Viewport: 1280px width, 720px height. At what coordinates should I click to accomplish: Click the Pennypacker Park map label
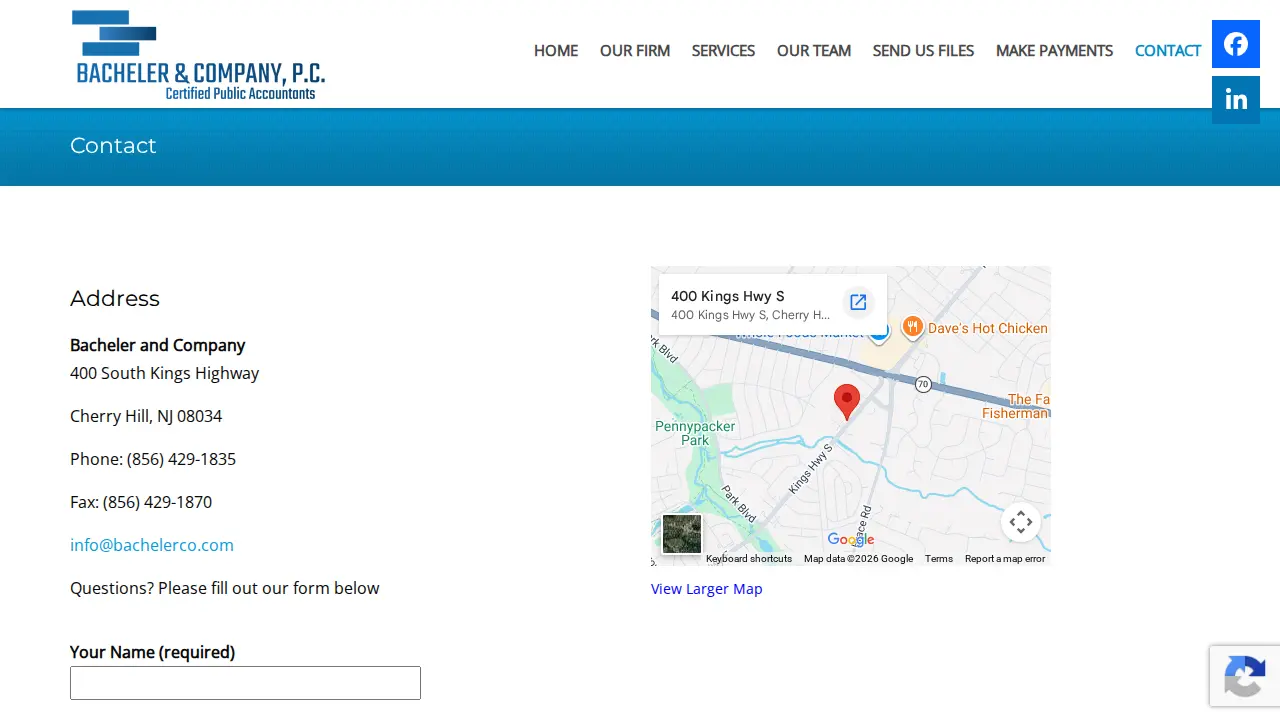(x=695, y=433)
